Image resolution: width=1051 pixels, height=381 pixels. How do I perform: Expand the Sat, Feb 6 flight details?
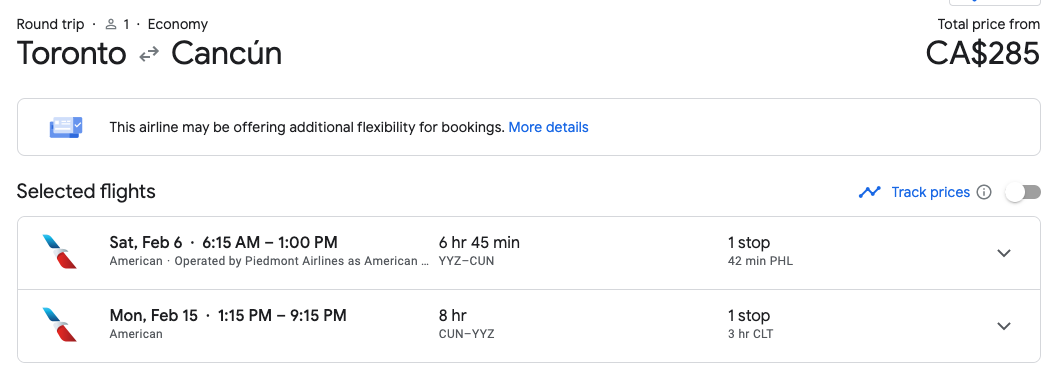coord(1003,253)
